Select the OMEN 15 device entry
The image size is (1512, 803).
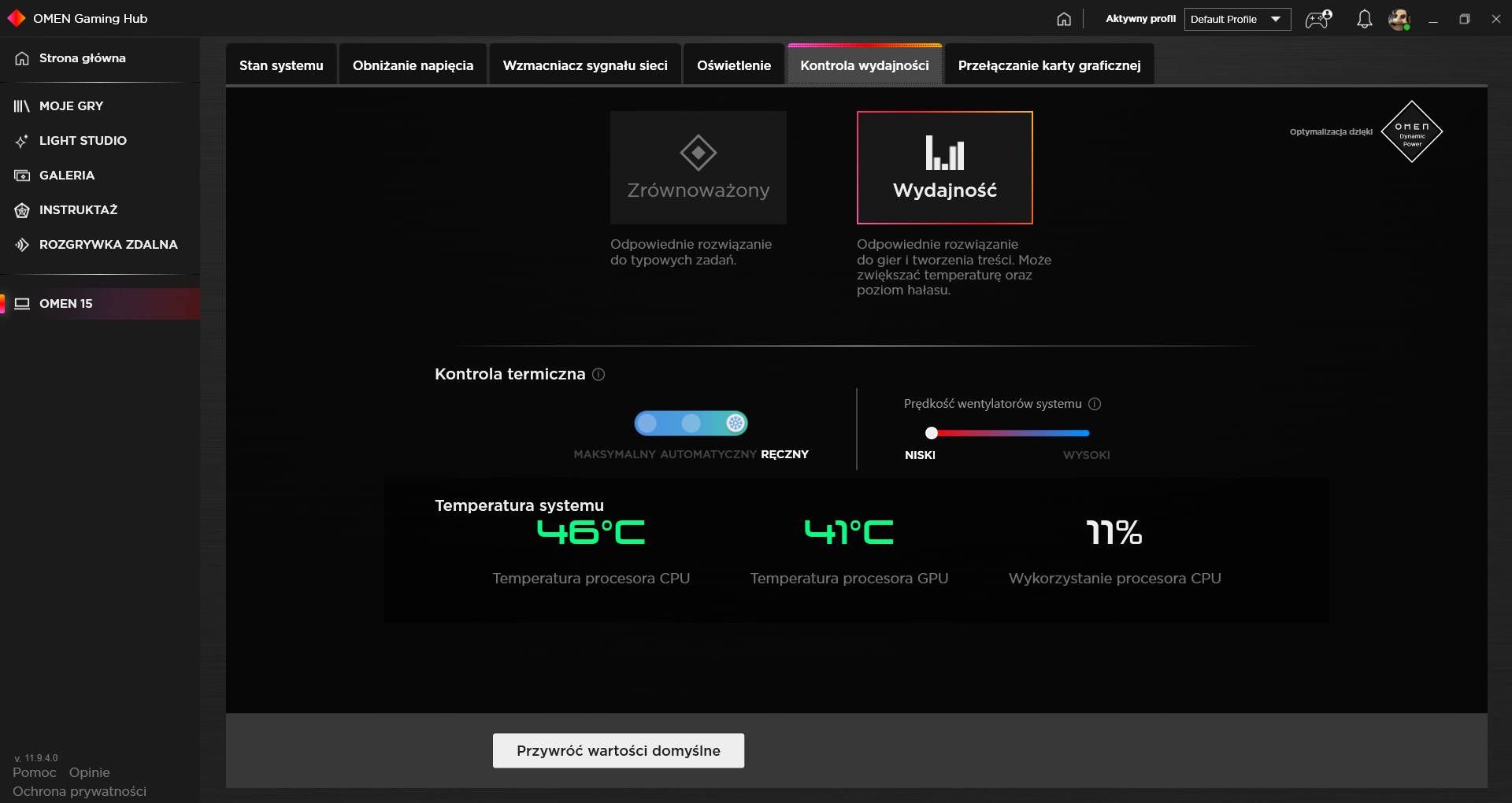[x=100, y=304]
